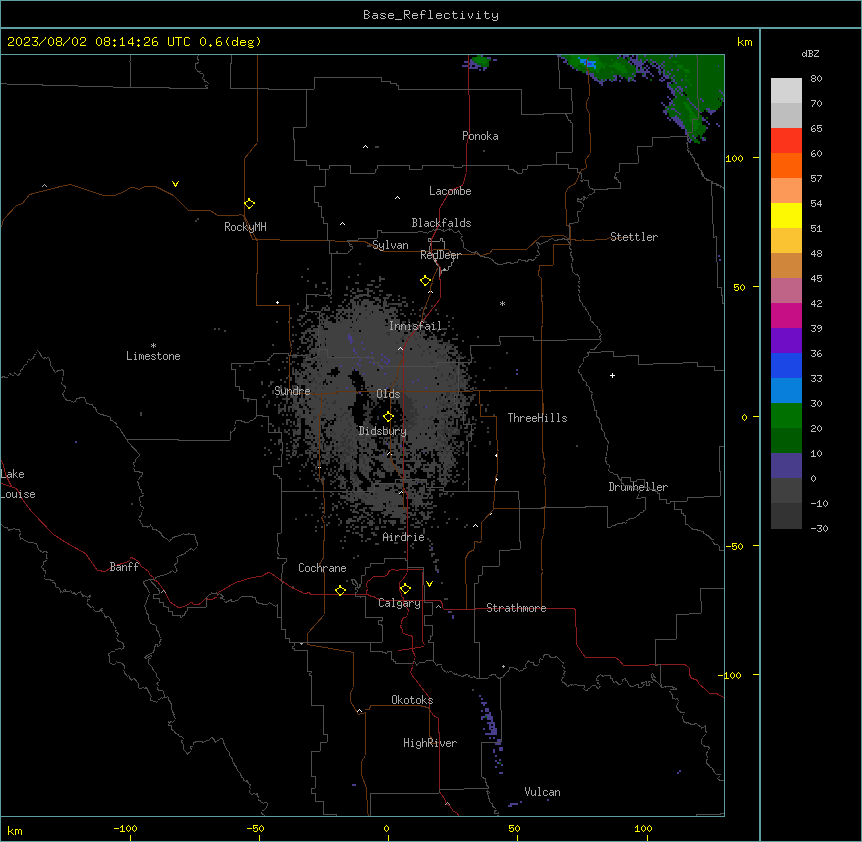Click the Airdrie city label

[404, 537]
